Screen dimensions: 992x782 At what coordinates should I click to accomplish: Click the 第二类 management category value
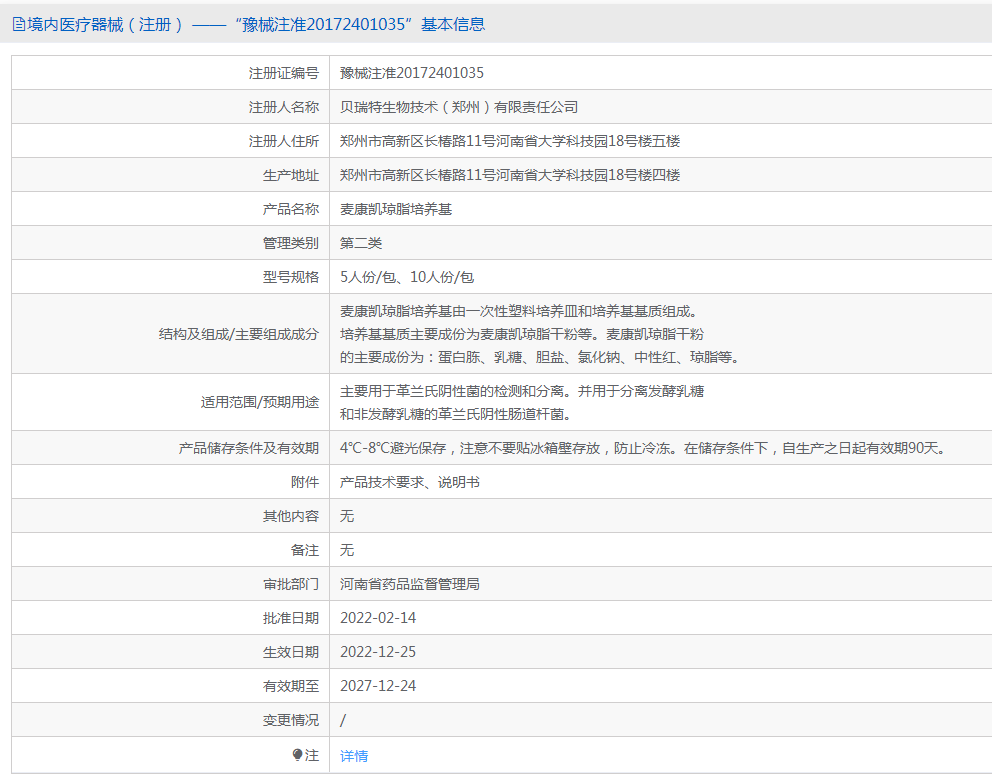tap(361, 243)
